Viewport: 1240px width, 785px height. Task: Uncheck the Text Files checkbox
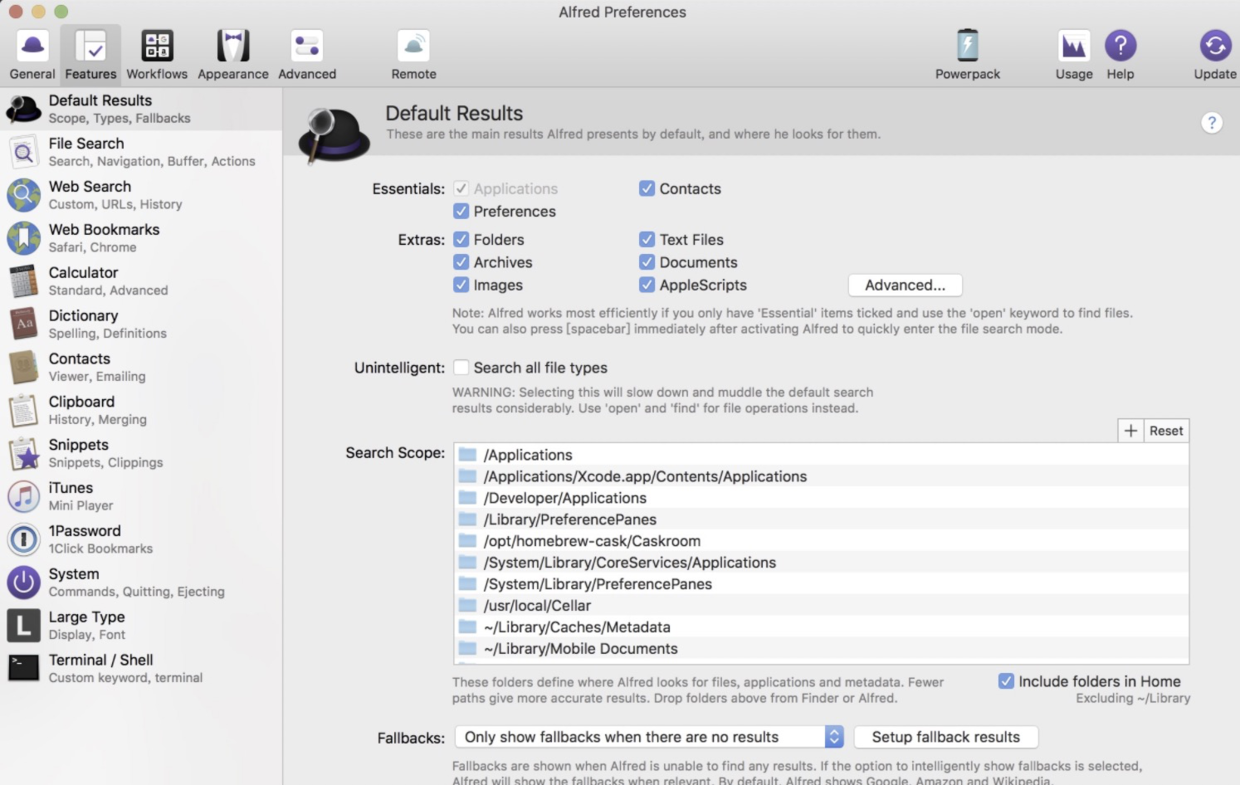647,239
